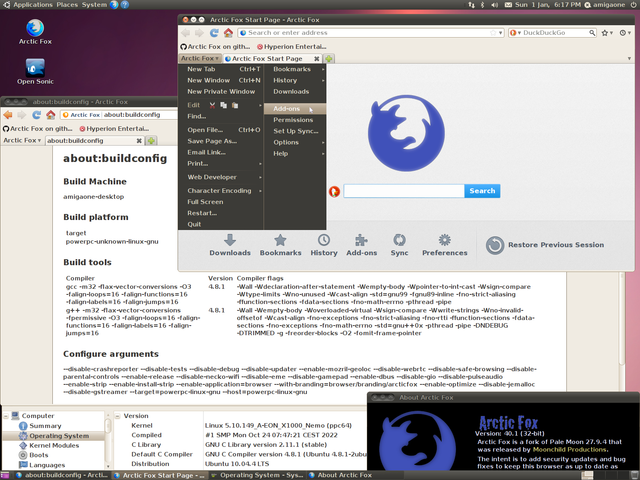Image resolution: width=640 pixels, height=480 pixels.
Task: Open Hyperion Entertainment bookmark in Start Page window
Action: (291, 47)
